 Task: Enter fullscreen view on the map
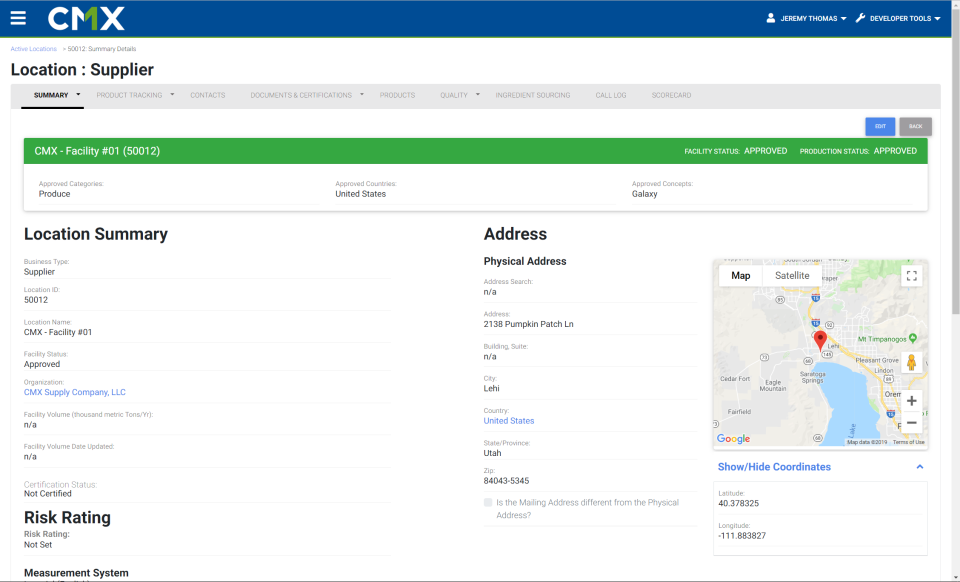pyautogui.click(x=911, y=275)
